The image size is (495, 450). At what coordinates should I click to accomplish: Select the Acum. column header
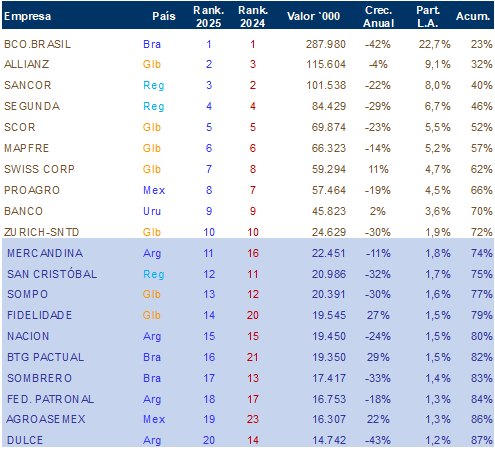coord(473,16)
